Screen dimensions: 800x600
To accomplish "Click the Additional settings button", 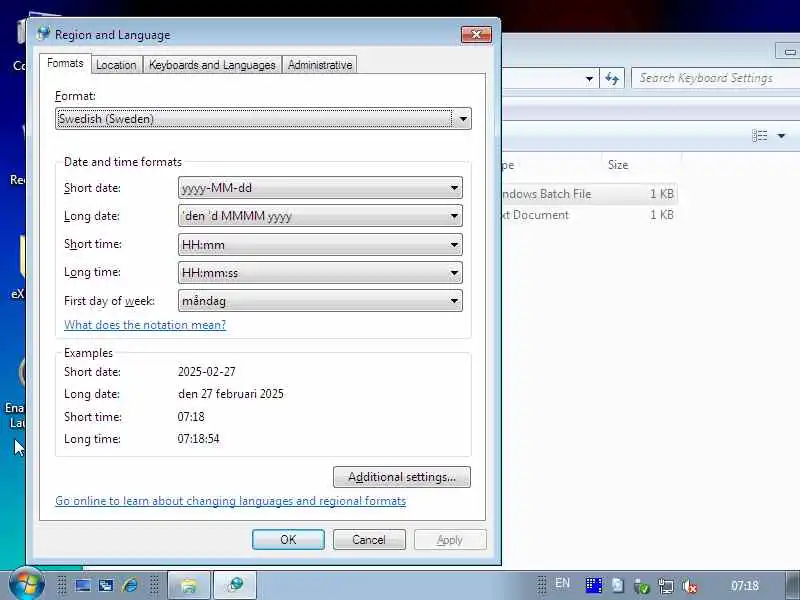I will (402, 477).
